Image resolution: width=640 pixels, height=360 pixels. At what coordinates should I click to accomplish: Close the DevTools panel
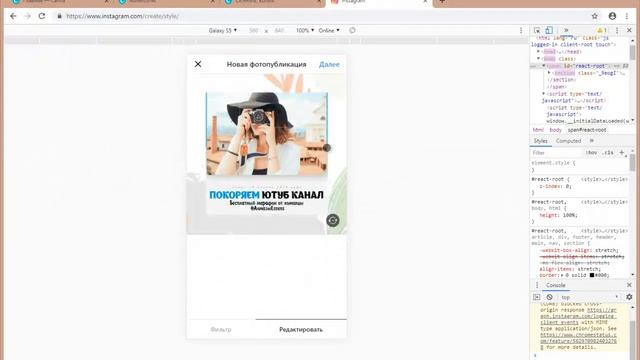pyautogui.click(x=629, y=31)
